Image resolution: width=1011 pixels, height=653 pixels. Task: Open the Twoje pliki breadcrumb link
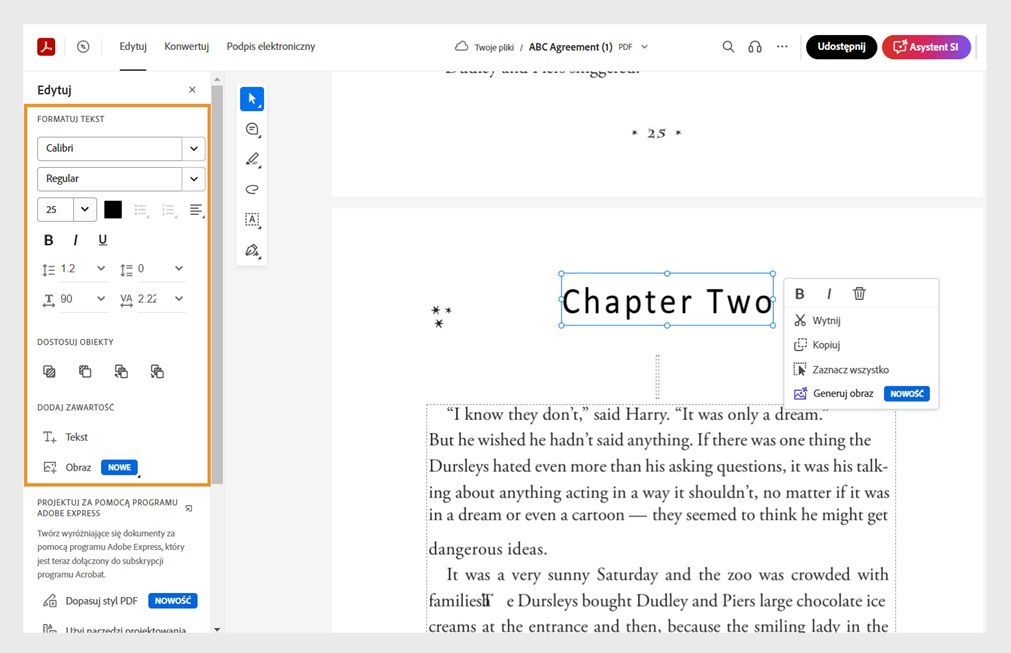click(494, 47)
